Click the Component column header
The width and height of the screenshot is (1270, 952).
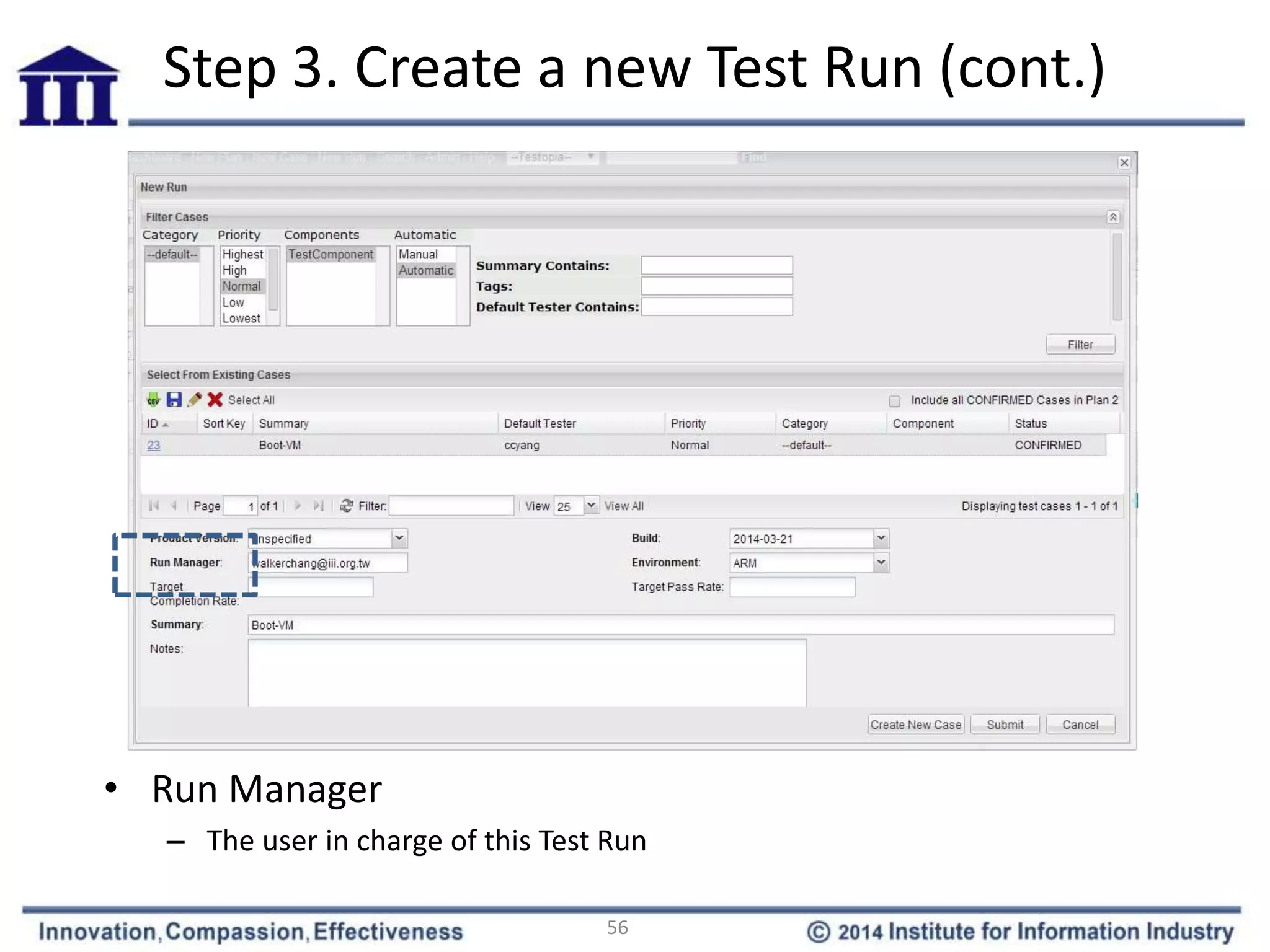[x=948, y=423]
